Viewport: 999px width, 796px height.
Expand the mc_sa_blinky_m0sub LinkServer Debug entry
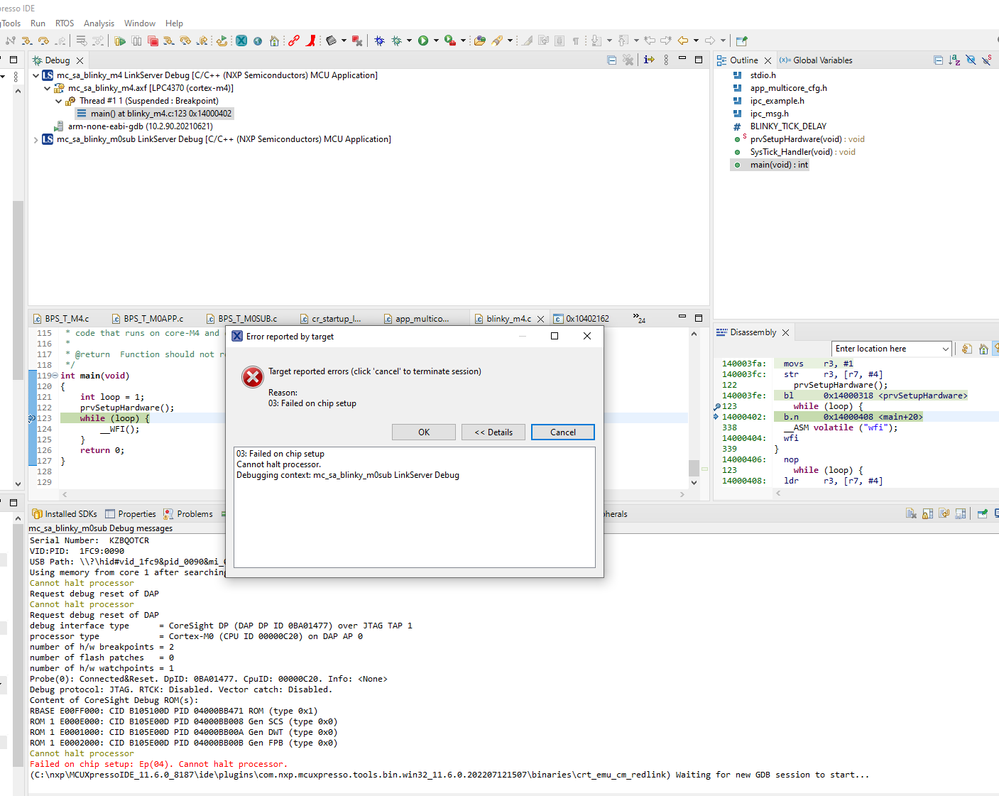pos(34,140)
